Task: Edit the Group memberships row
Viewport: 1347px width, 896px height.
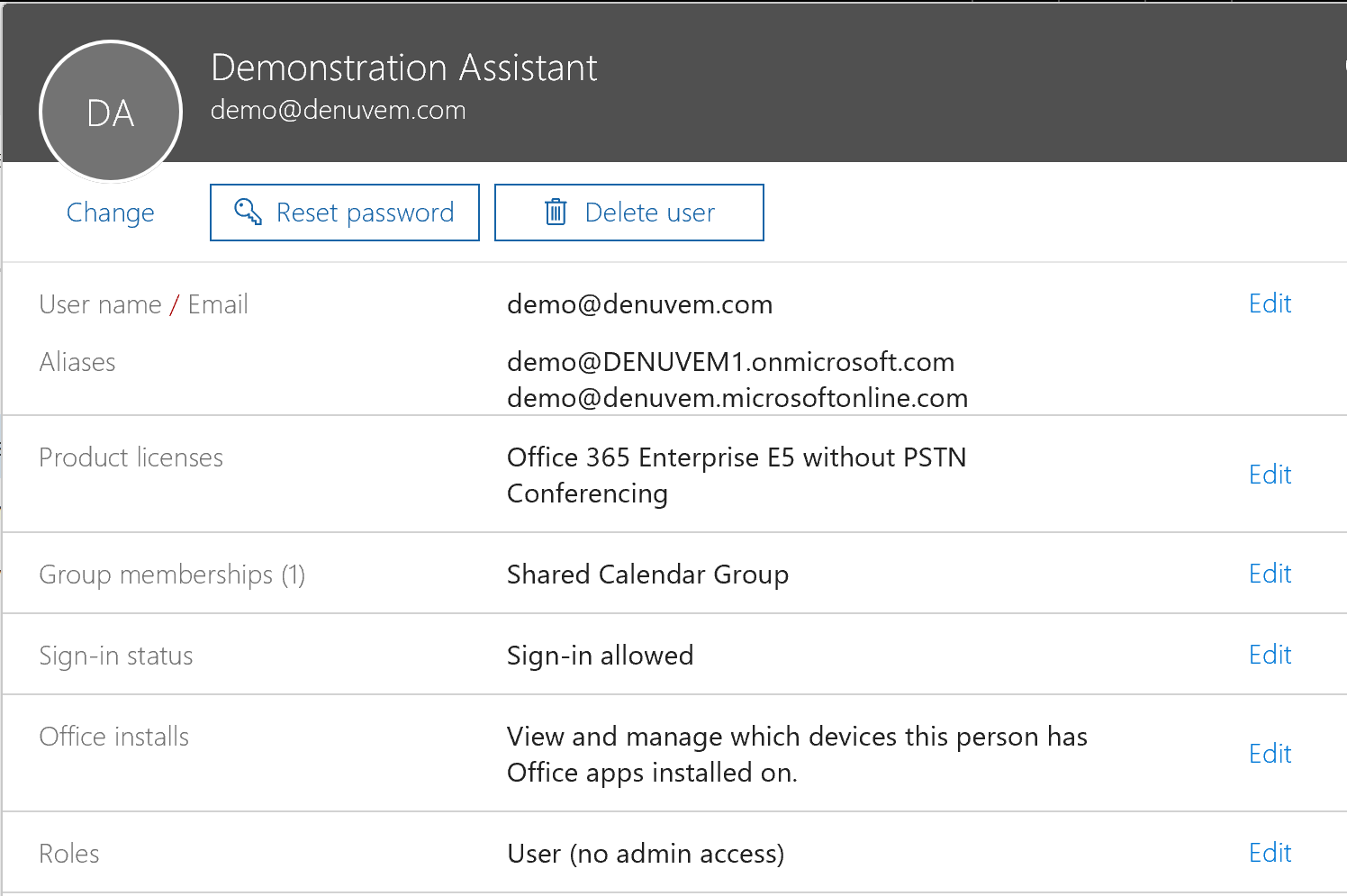Action: pyautogui.click(x=1270, y=574)
